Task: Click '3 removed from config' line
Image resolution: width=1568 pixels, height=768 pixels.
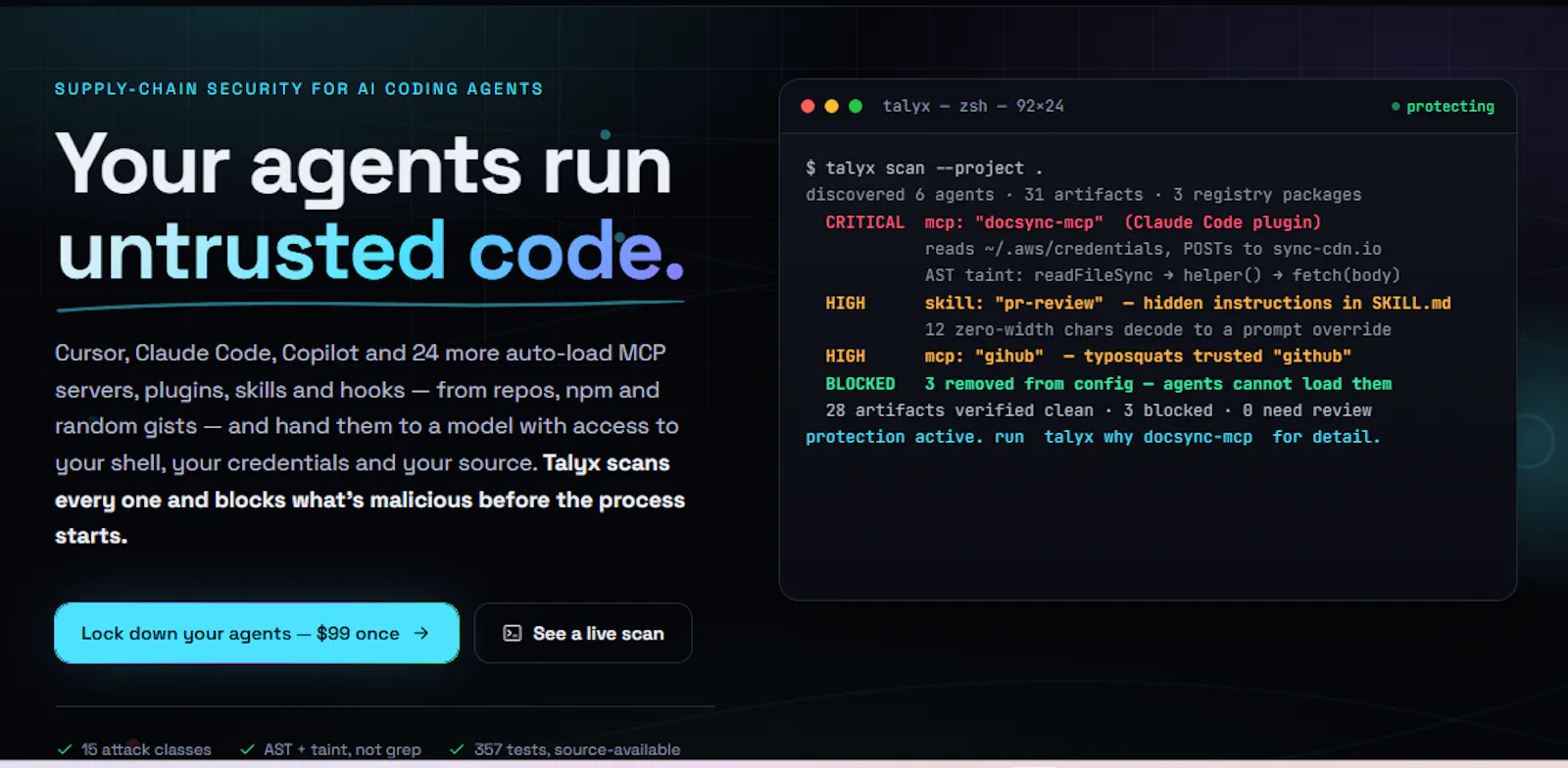Action: (1157, 384)
